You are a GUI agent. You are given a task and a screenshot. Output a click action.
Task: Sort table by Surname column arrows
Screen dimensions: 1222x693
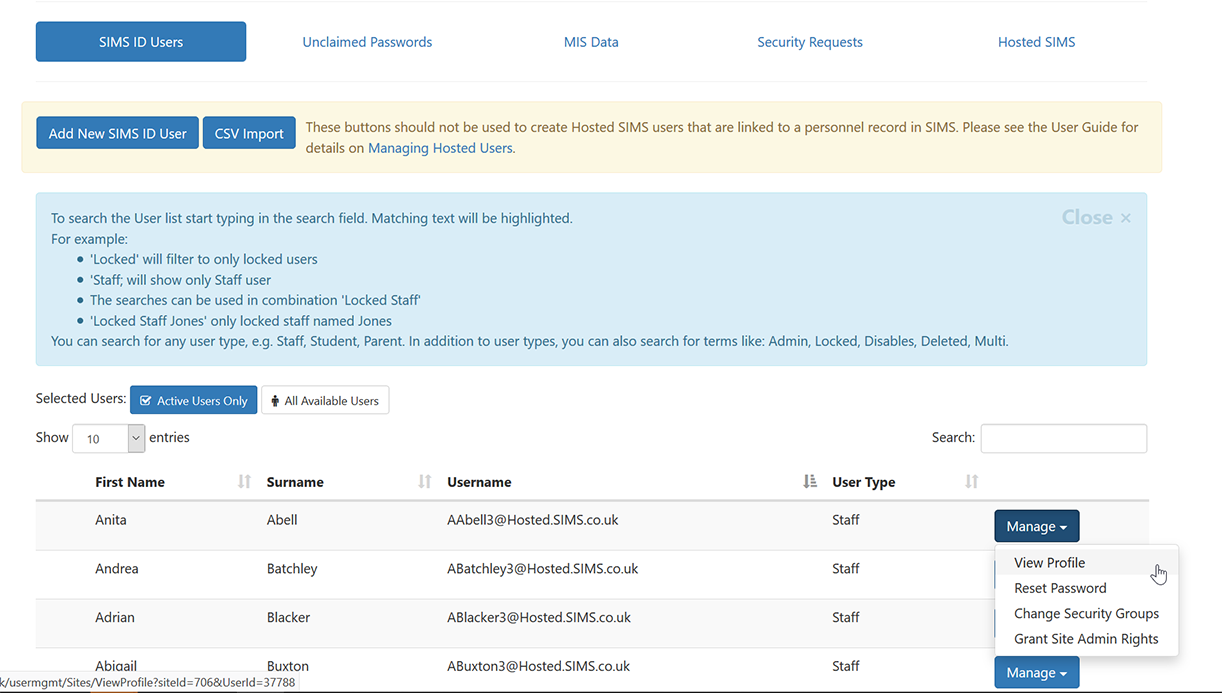coord(424,482)
